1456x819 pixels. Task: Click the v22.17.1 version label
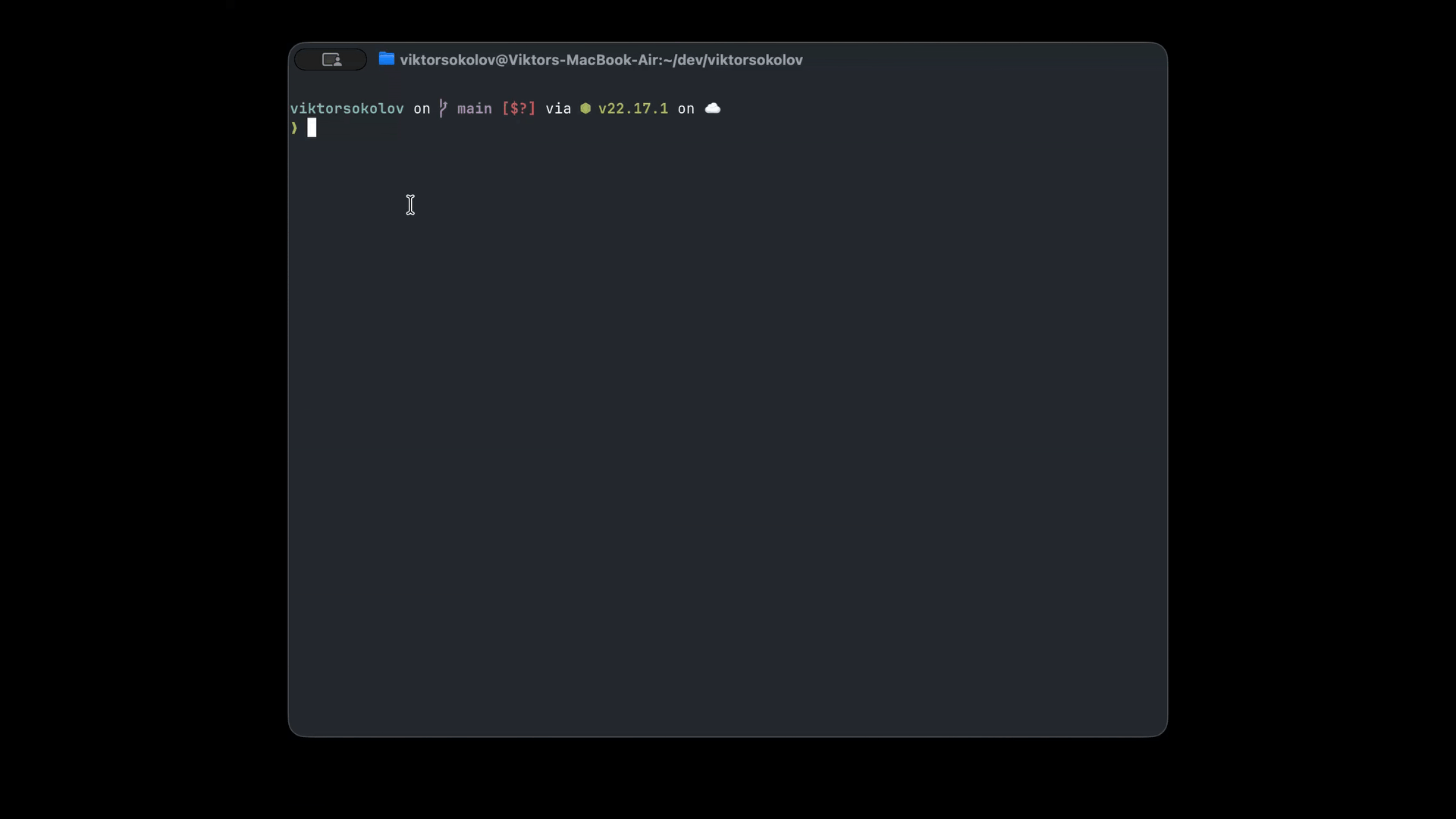[633, 108]
